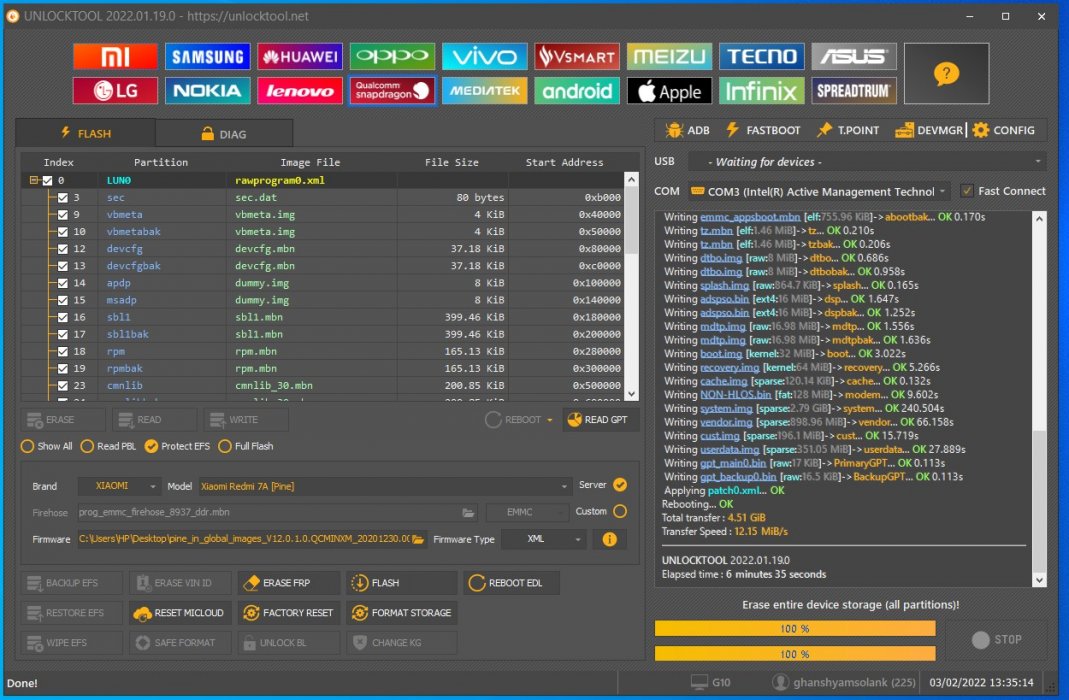Open the USB devices dropdown

(867, 162)
